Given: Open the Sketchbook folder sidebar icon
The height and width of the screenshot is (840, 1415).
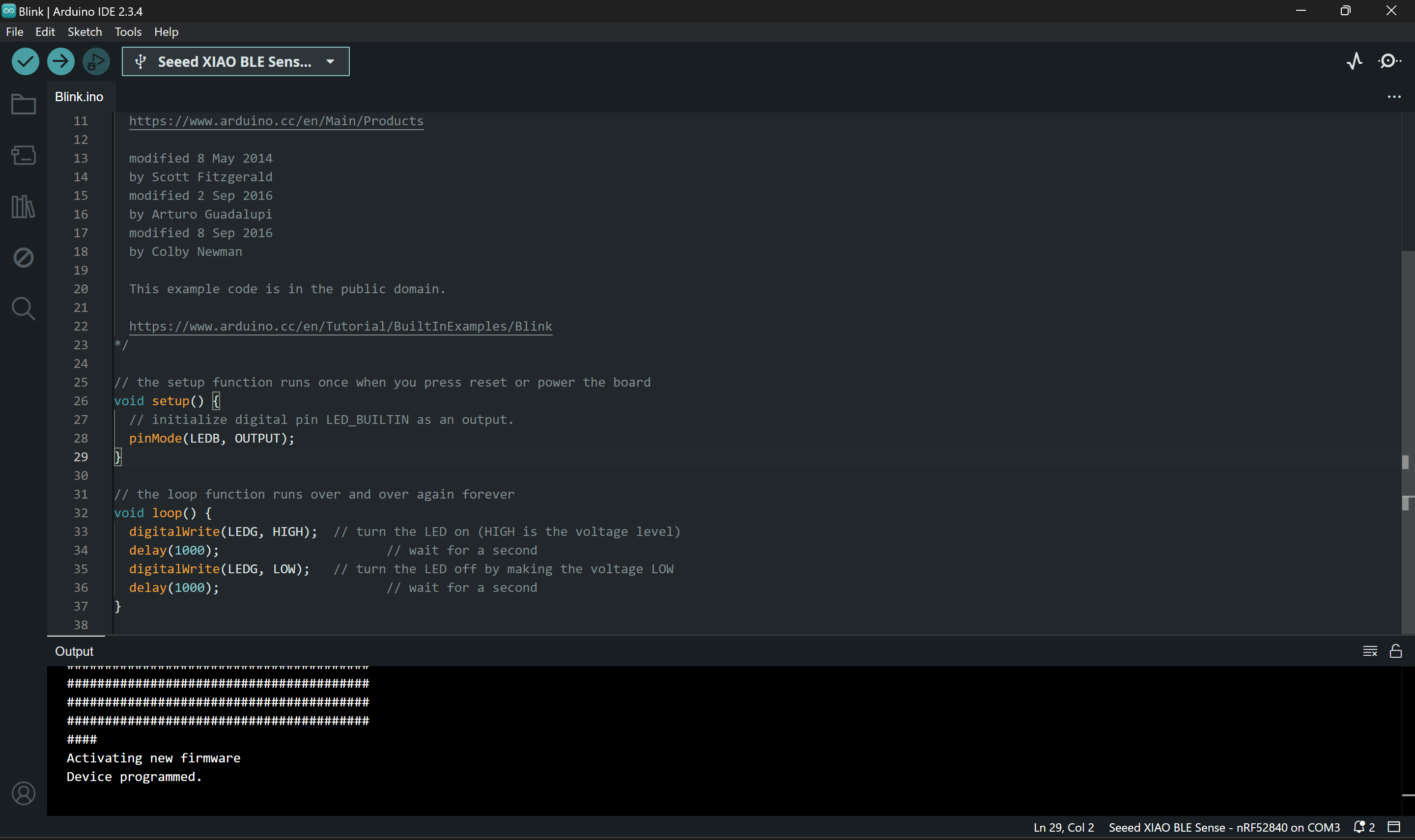Looking at the screenshot, I should click(23, 104).
